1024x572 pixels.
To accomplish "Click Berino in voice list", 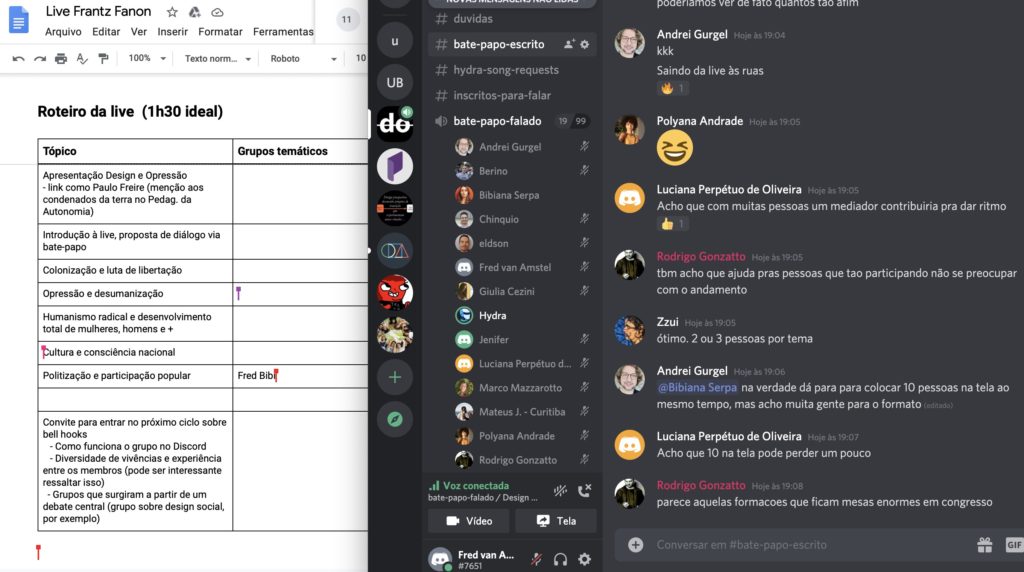I will 522,171.
